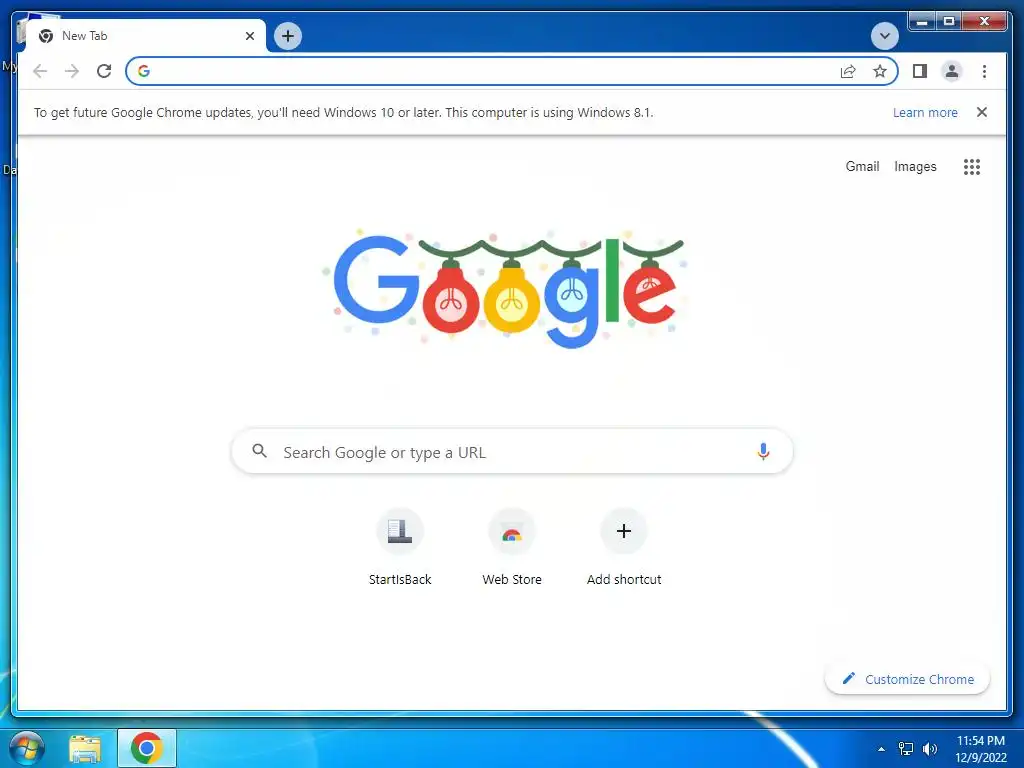Click the Add shortcut plus tile
Viewport: 1024px width, 768px height.
click(x=624, y=547)
